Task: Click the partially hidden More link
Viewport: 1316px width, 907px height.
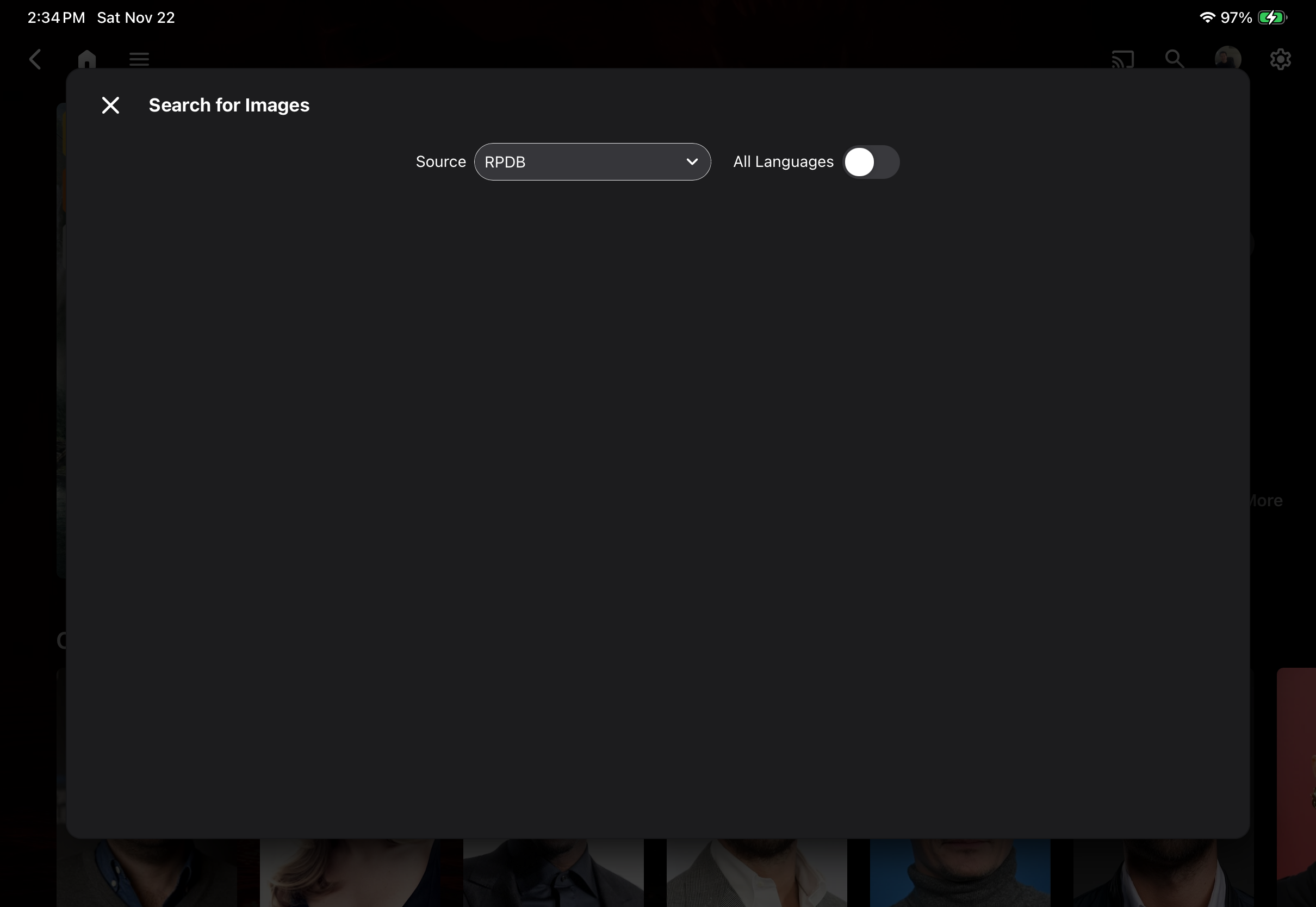Action: pos(1266,501)
